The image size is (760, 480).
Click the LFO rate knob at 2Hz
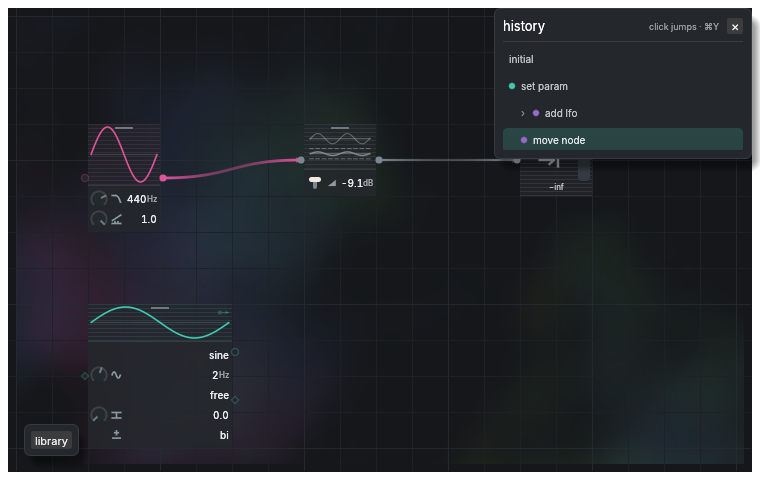pos(99,374)
